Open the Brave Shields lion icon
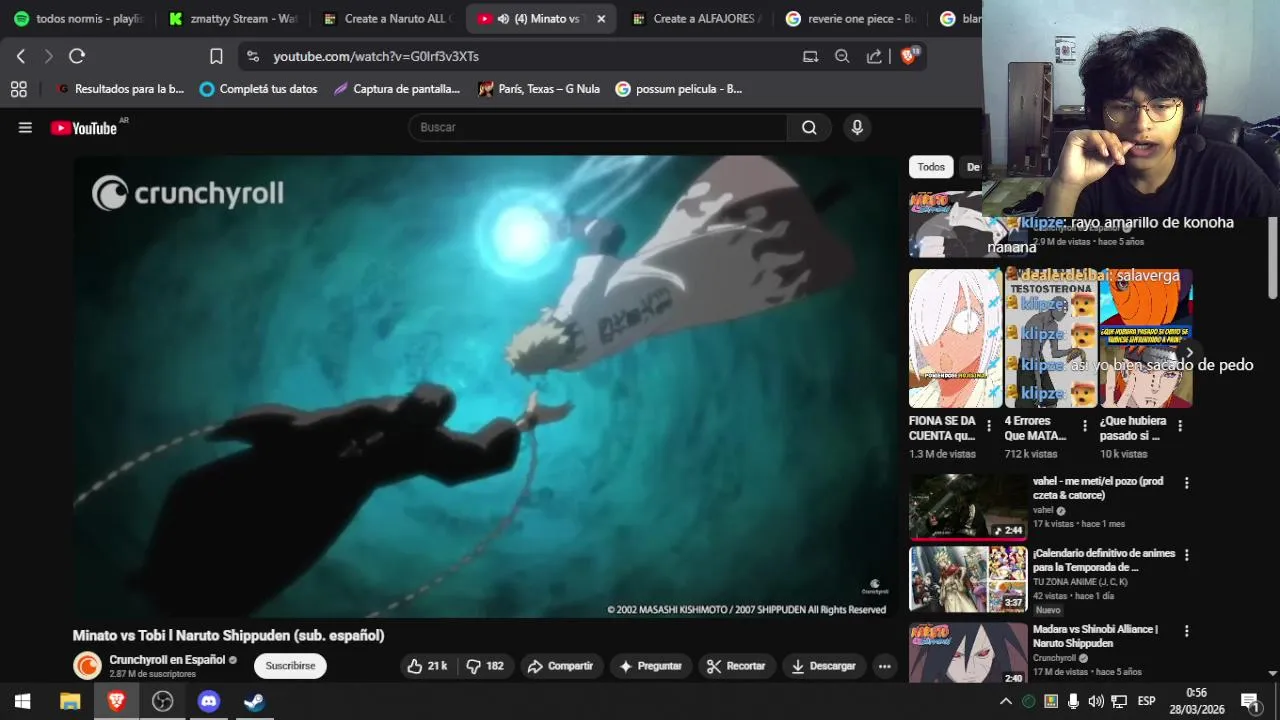The width and height of the screenshot is (1280, 720). pyautogui.click(x=908, y=56)
